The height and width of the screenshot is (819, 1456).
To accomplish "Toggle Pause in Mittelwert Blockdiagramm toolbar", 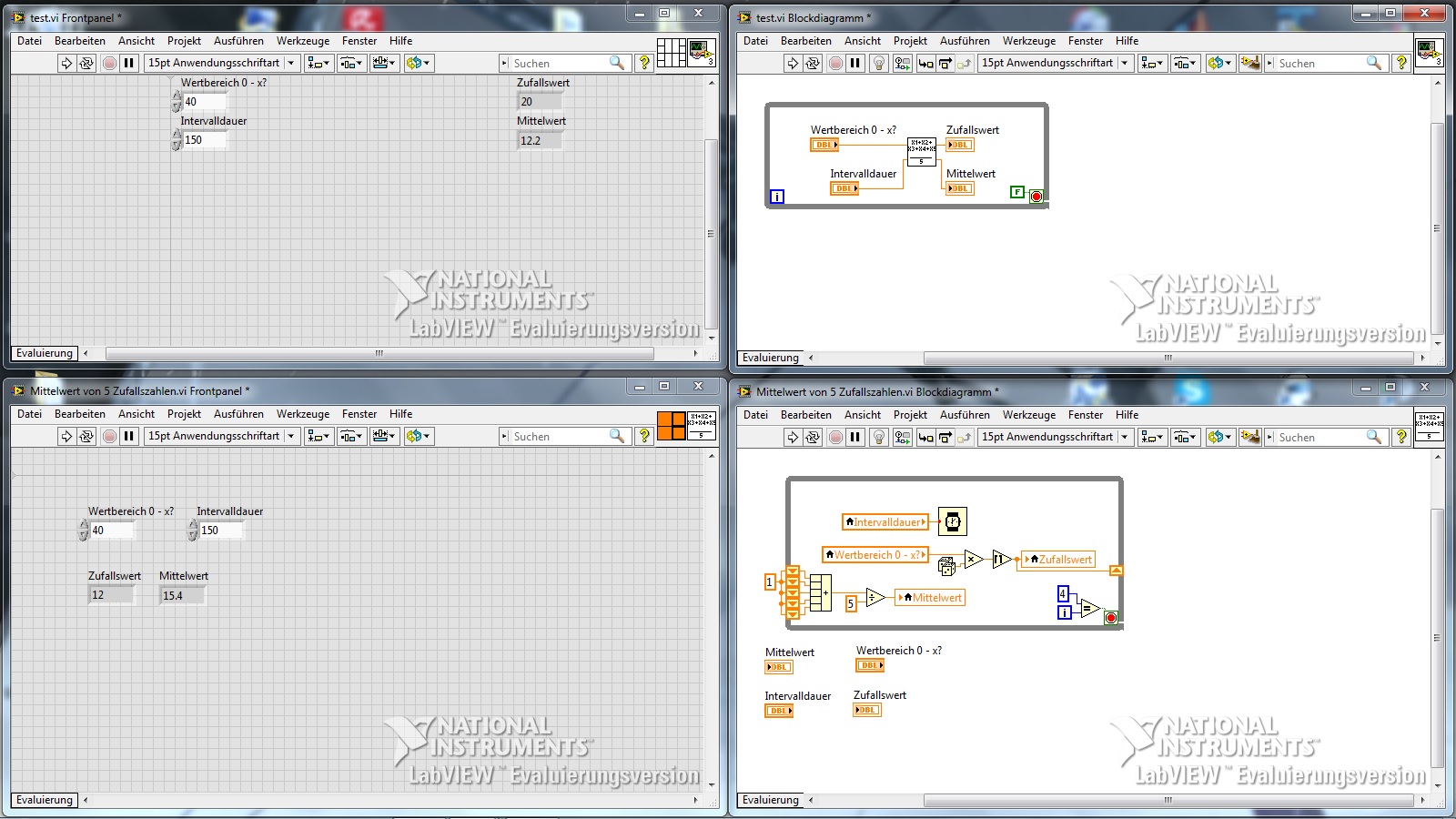I will point(854,437).
